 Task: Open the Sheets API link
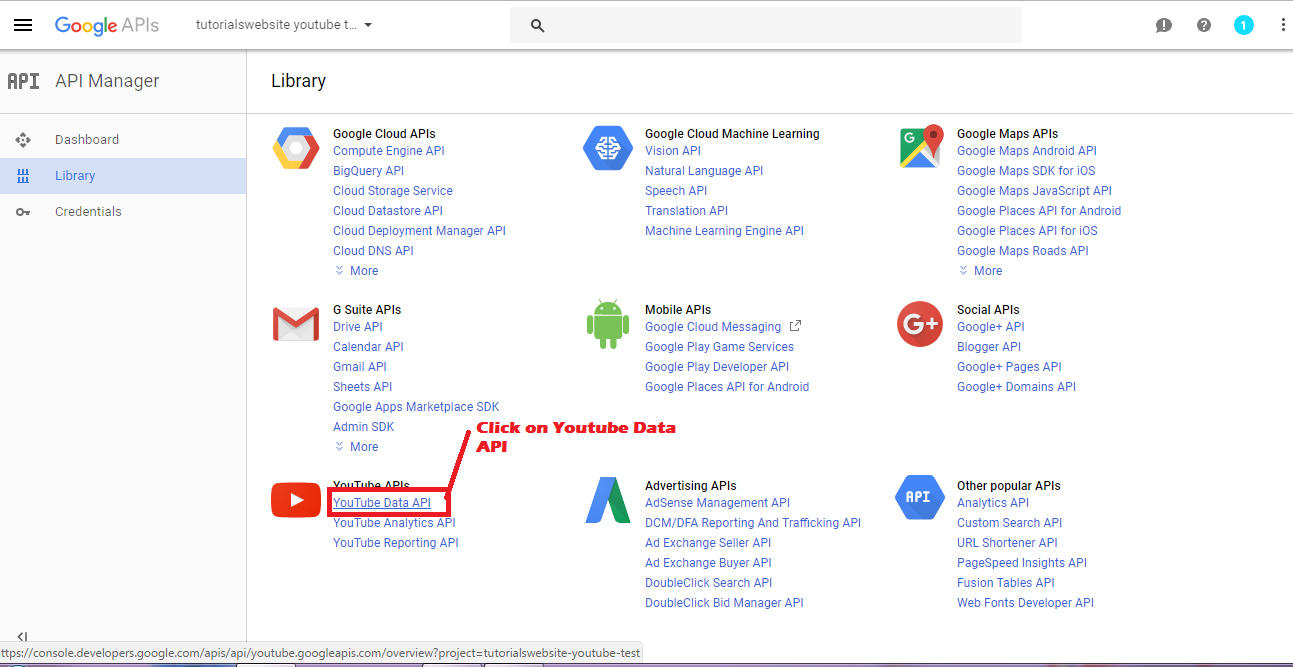click(363, 387)
